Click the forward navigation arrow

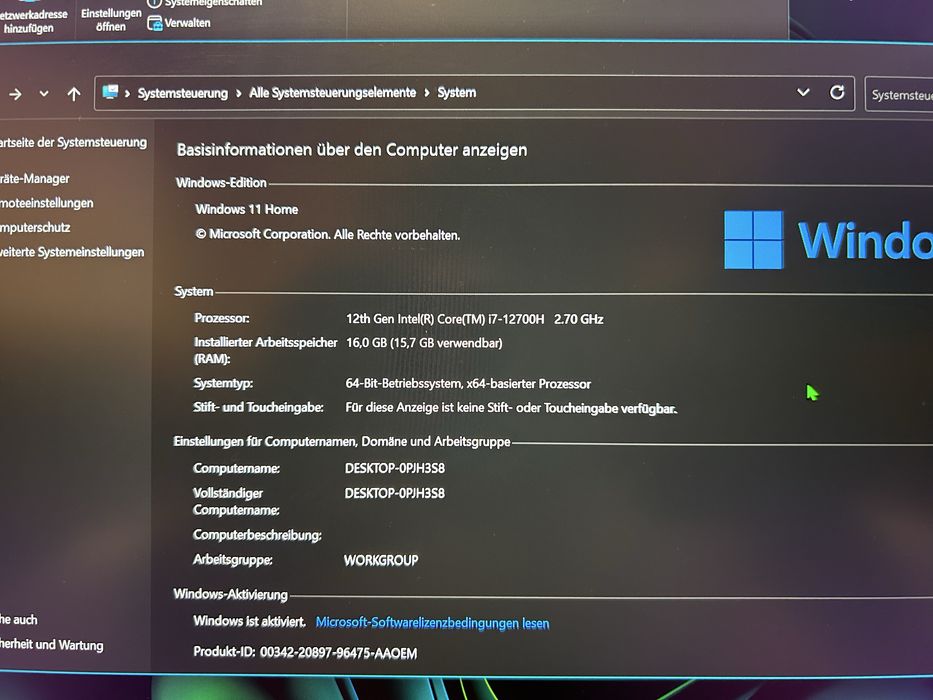tap(15, 94)
